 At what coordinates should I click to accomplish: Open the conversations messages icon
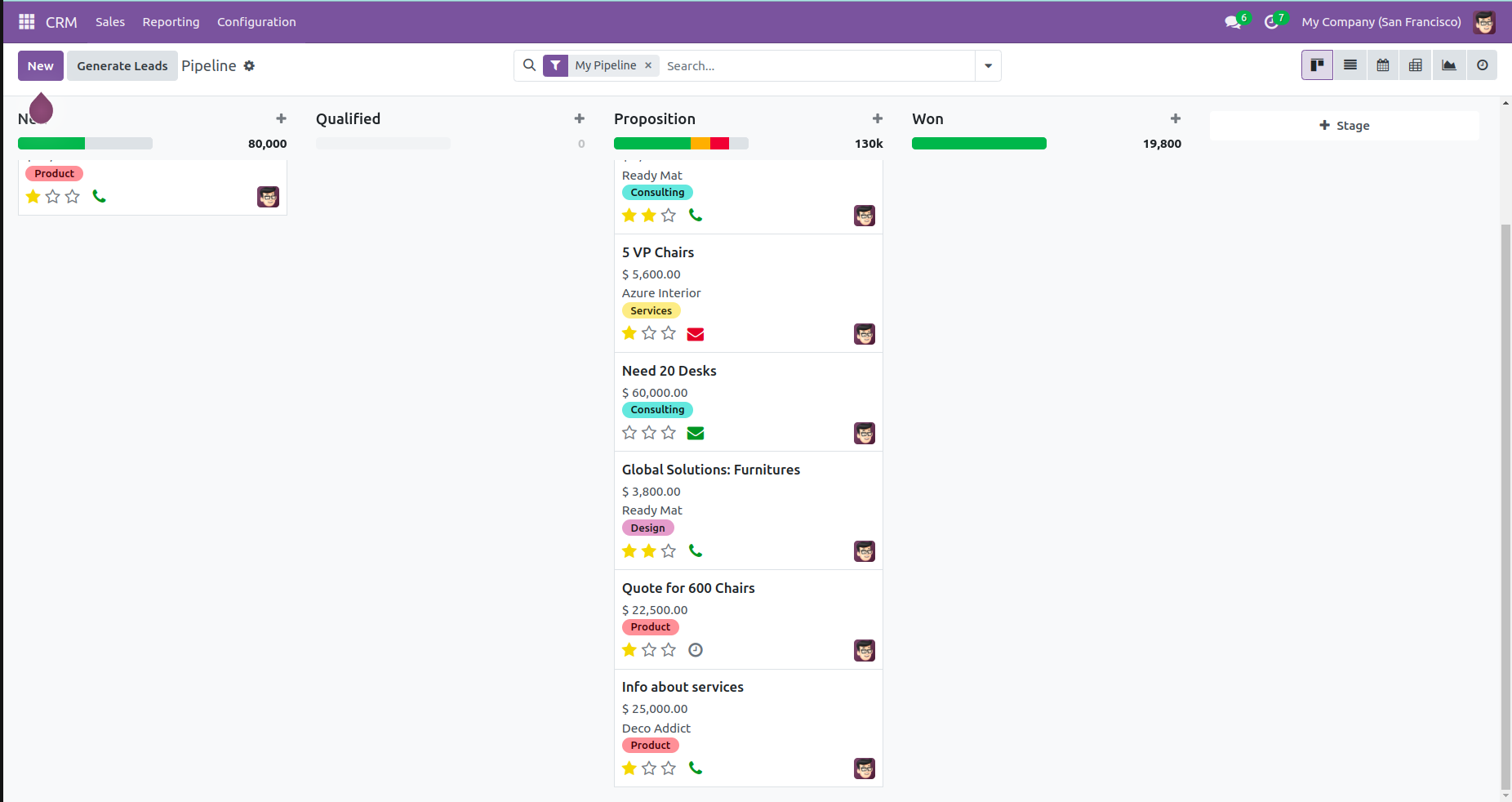point(1233,22)
